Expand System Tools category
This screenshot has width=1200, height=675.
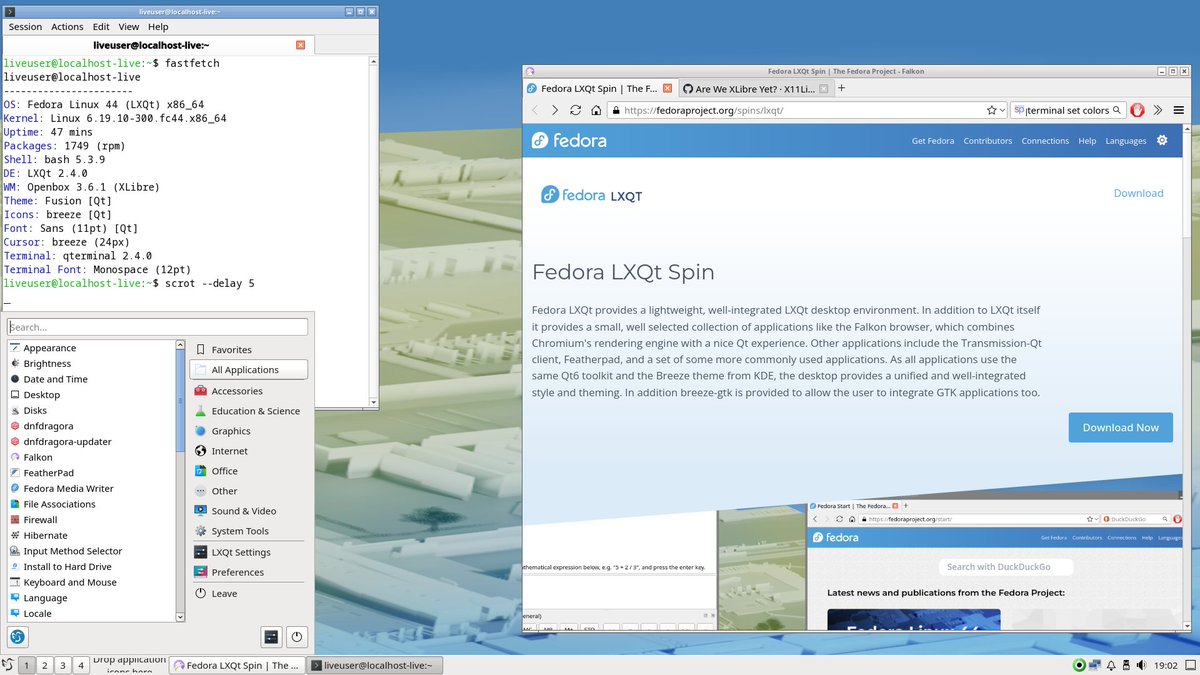tap(249, 531)
